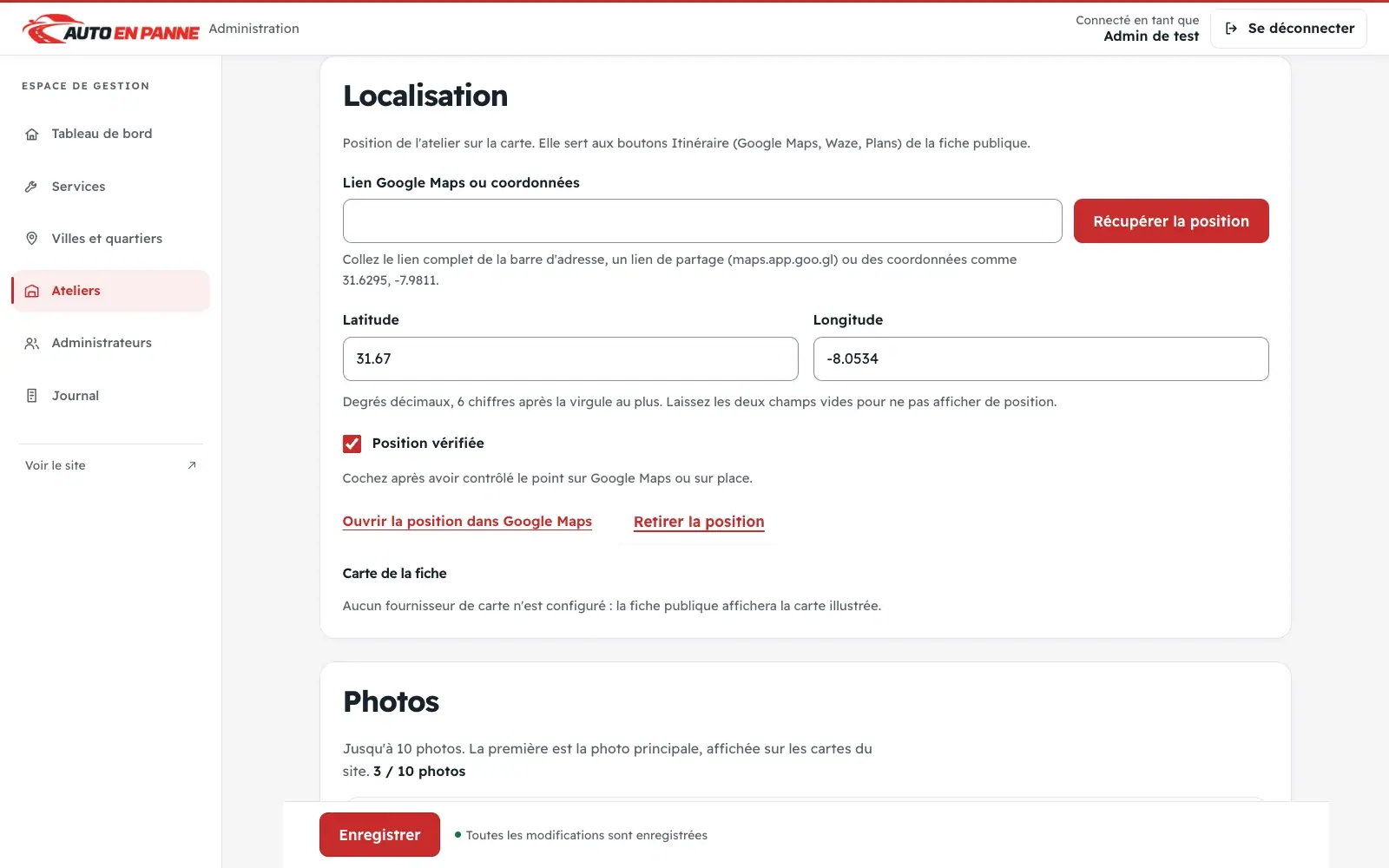Open Ouvrir la position dans Google Maps link
Screen dimensions: 1389x868
pos(467,522)
